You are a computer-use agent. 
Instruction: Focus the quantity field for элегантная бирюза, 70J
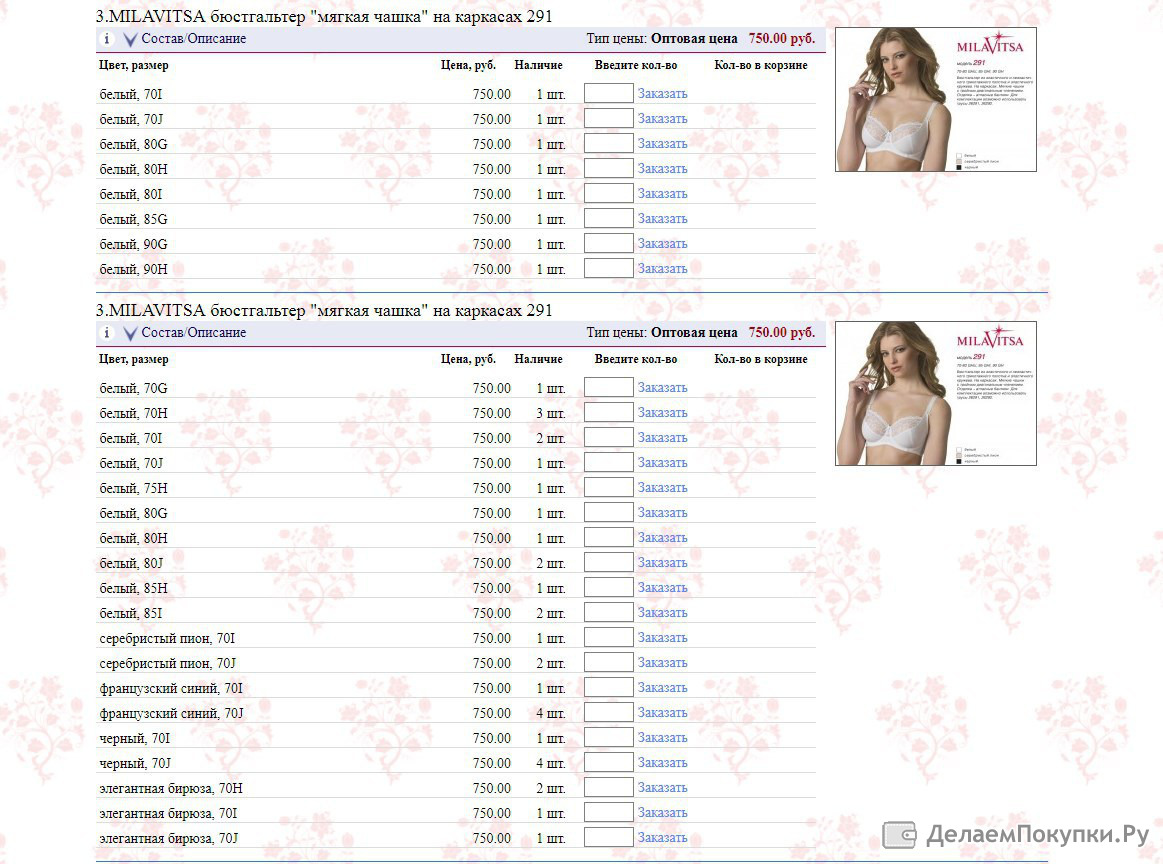pyautogui.click(x=608, y=837)
